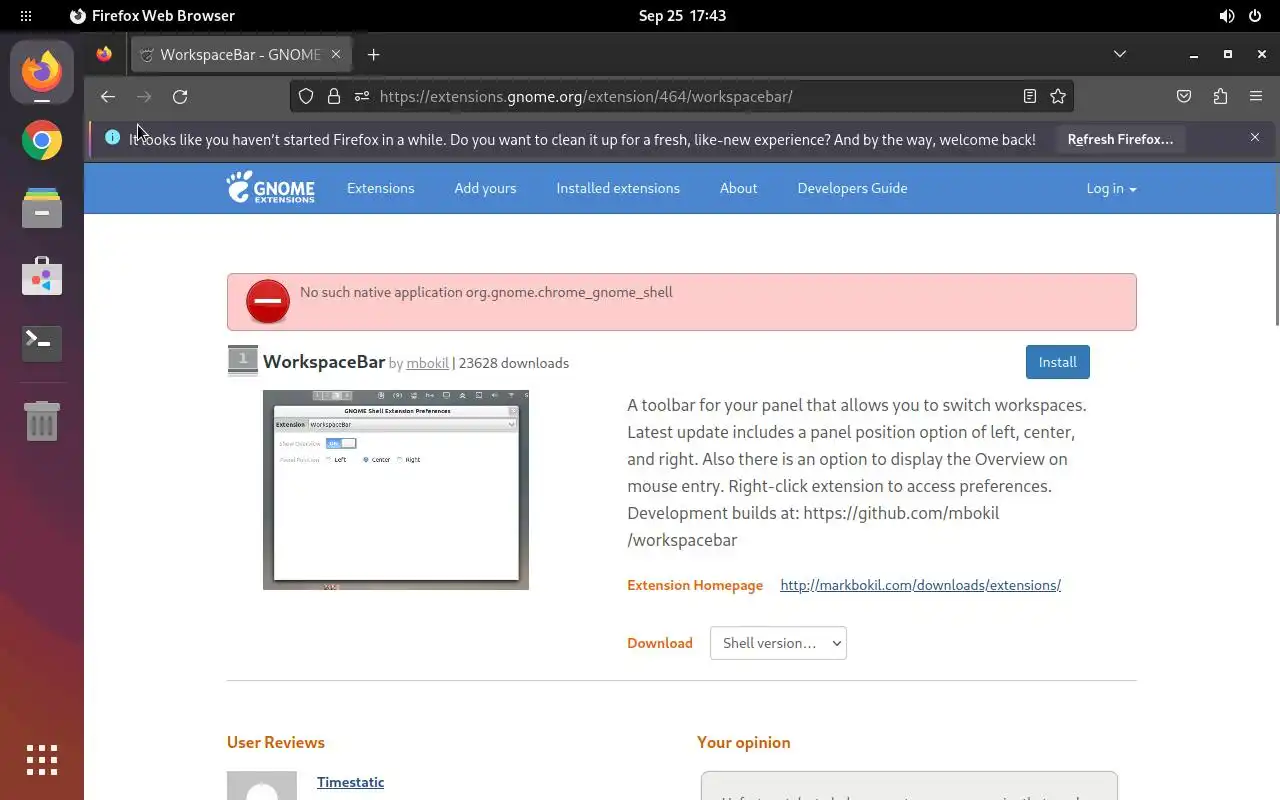The image size is (1280, 800).
Task: Open the Firefox hamburger menu
Action: pos(1256,97)
